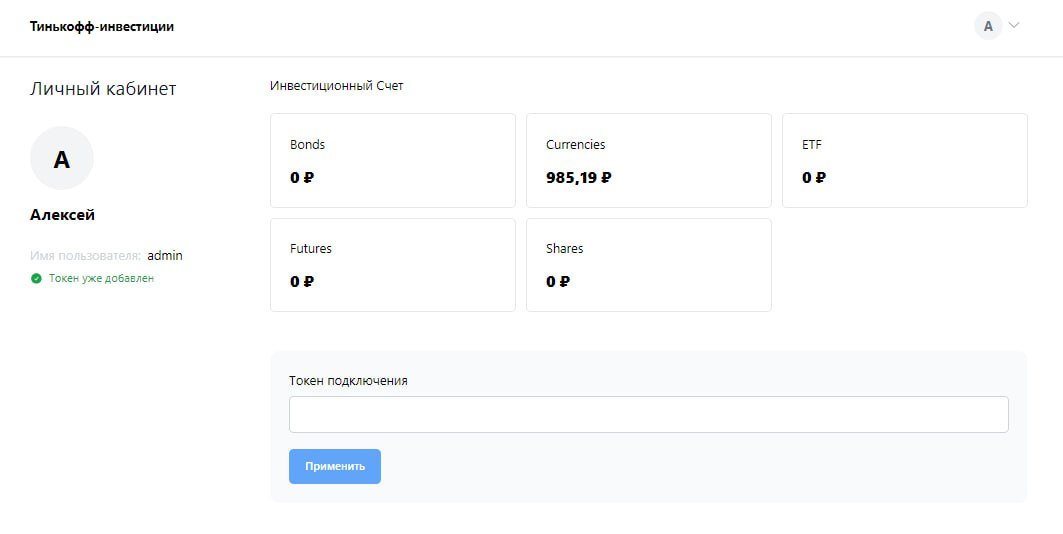Click the 985,19 ₽ currencies balance
Image resolution: width=1063 pixels, height=534 pixels.
coord(578,178)
